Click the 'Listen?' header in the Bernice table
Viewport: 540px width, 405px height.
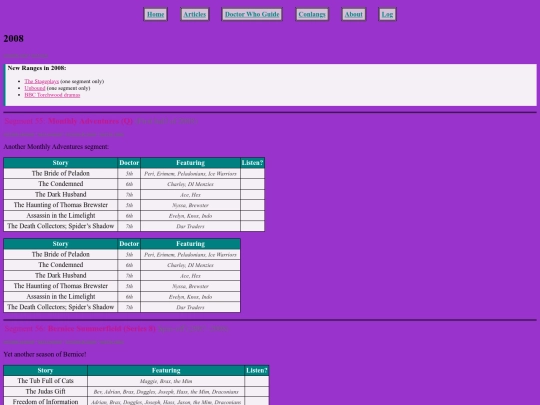click(x=257, y=371)
